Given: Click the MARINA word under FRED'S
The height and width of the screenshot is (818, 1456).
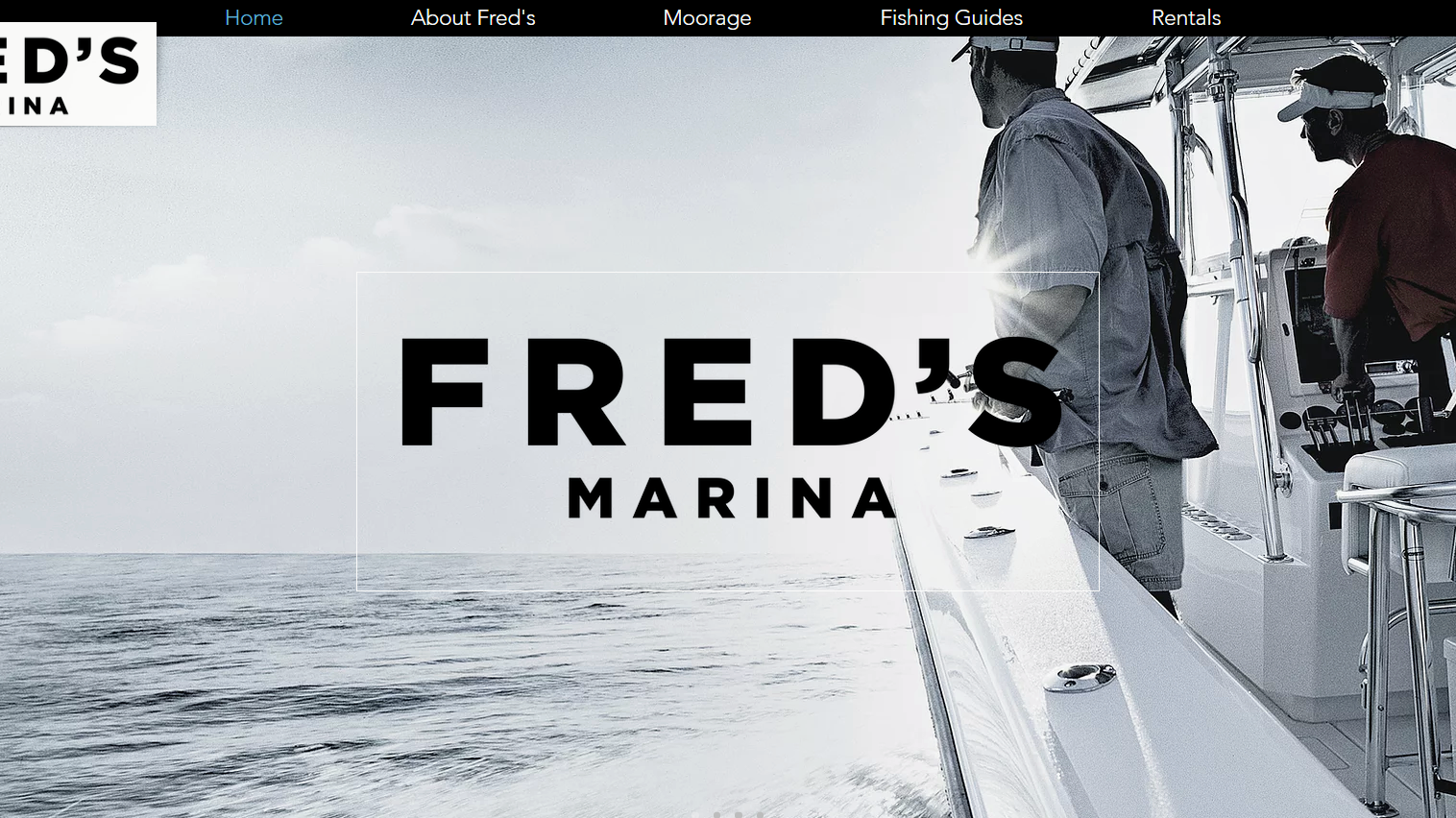Looking at the screenshot, I should tap(733, 498).
